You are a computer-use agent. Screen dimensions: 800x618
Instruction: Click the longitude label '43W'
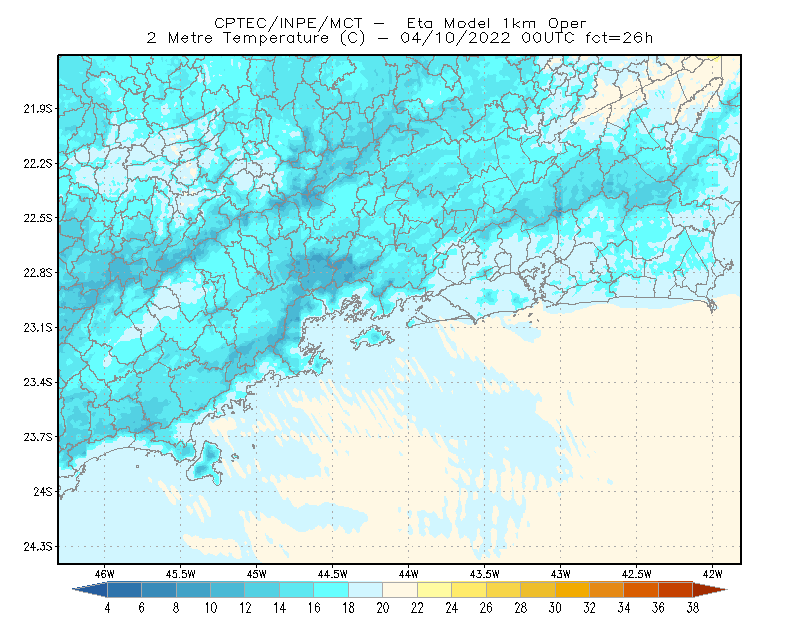click(561, 574)
